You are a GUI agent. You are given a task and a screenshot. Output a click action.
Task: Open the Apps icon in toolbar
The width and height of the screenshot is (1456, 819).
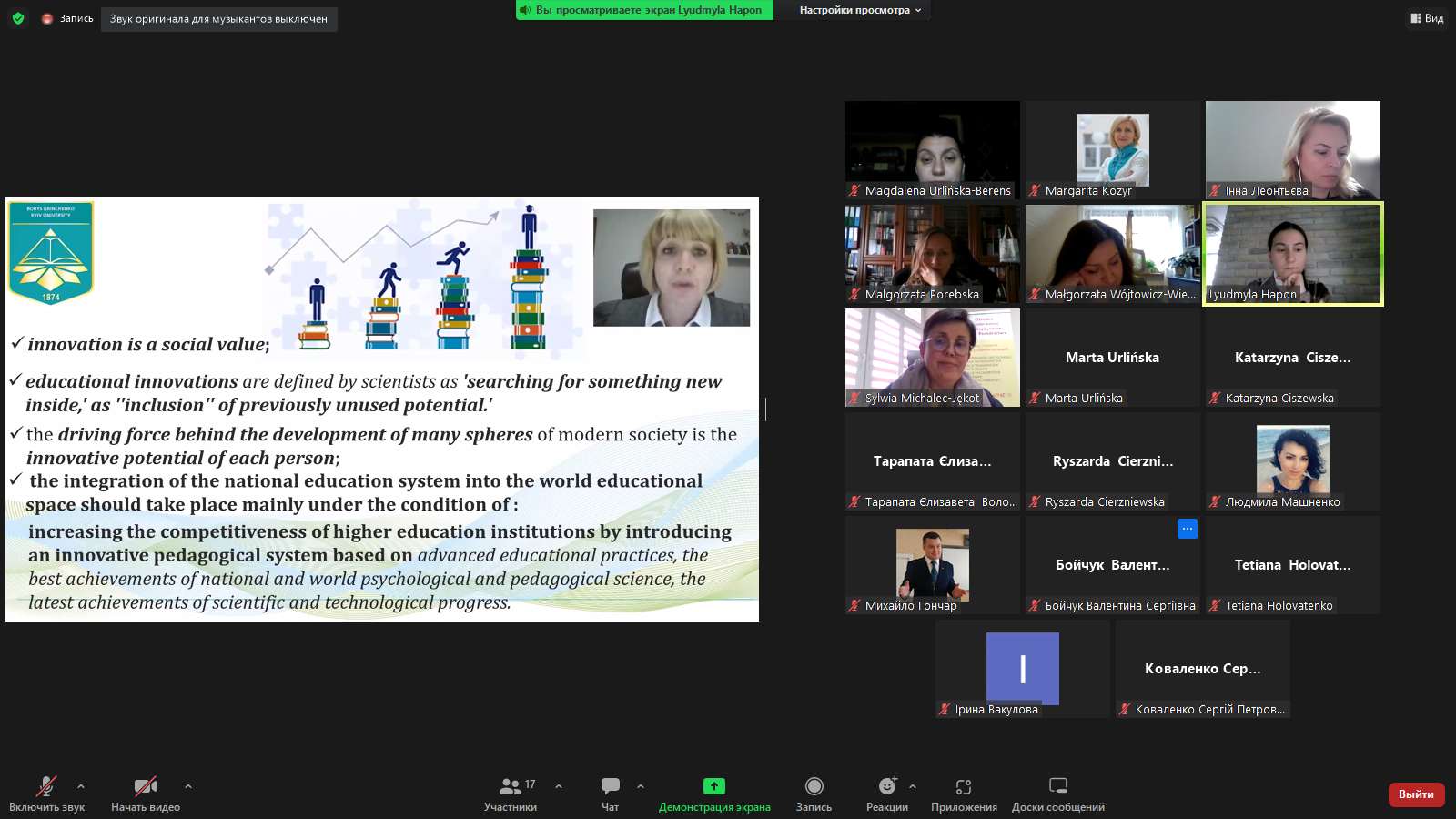964,786
